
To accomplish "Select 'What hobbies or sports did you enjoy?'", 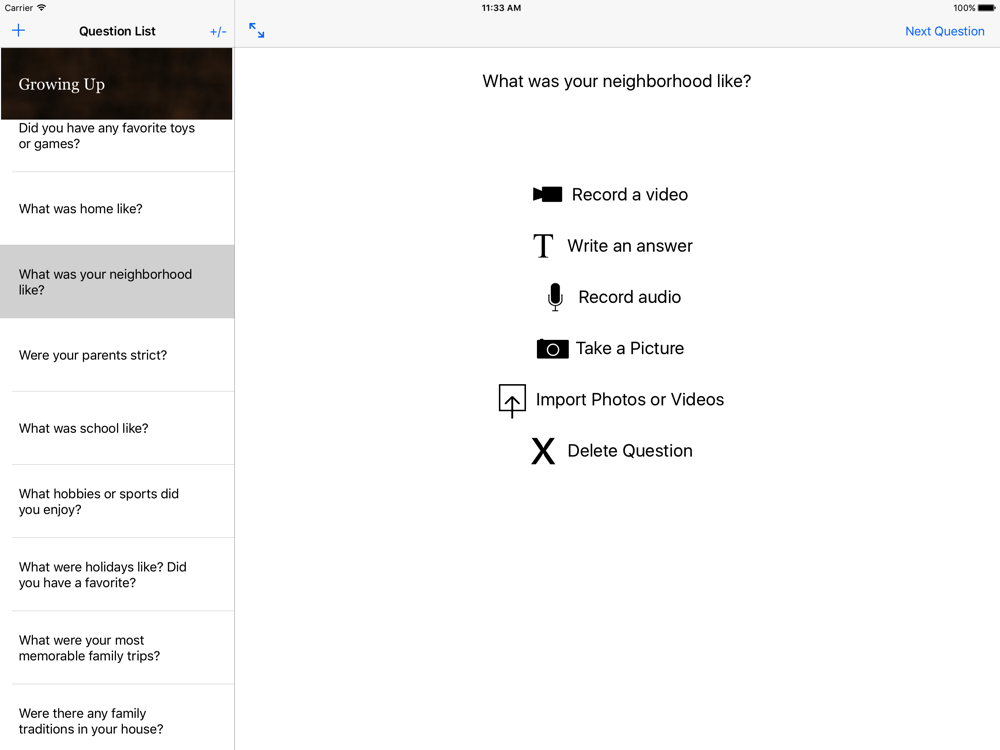I will 117,501.
